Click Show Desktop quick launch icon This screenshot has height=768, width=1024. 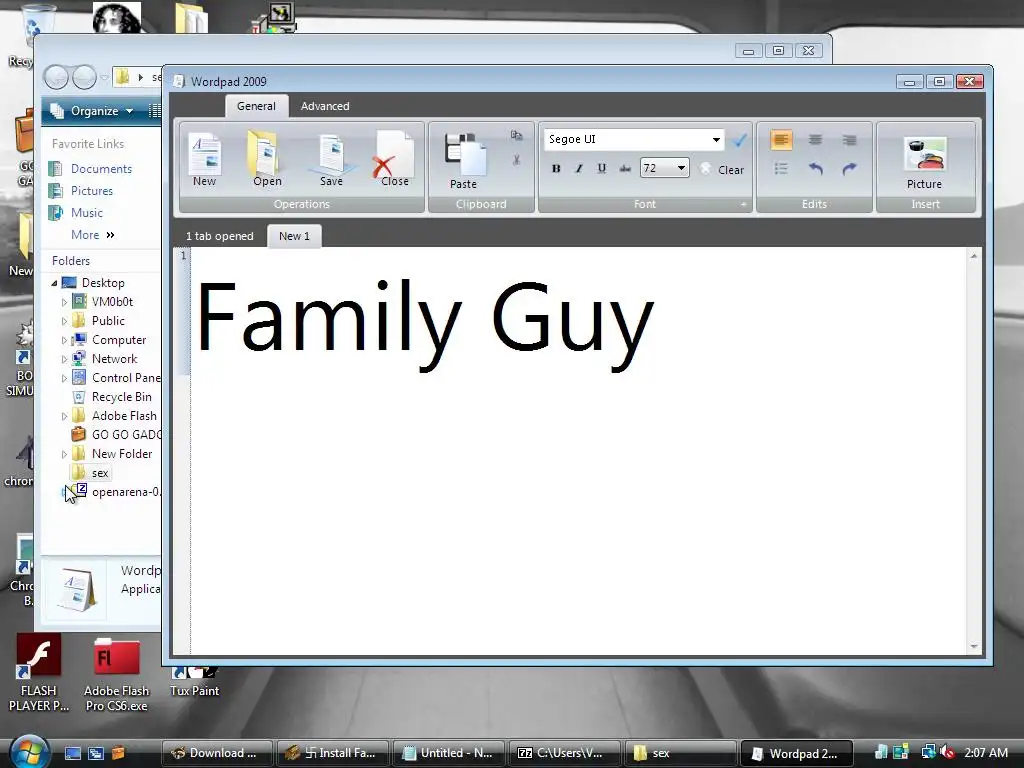coord(72,753)
